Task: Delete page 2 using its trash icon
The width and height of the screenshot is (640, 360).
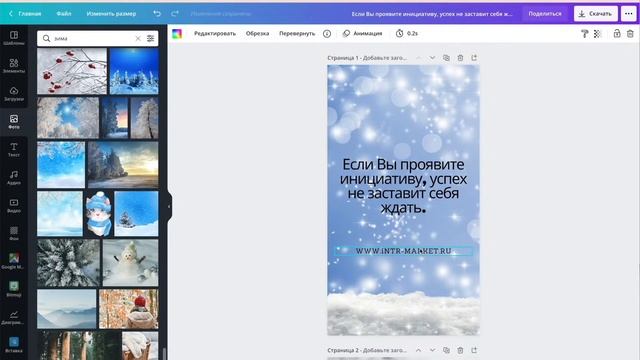Action: point(460,350)
